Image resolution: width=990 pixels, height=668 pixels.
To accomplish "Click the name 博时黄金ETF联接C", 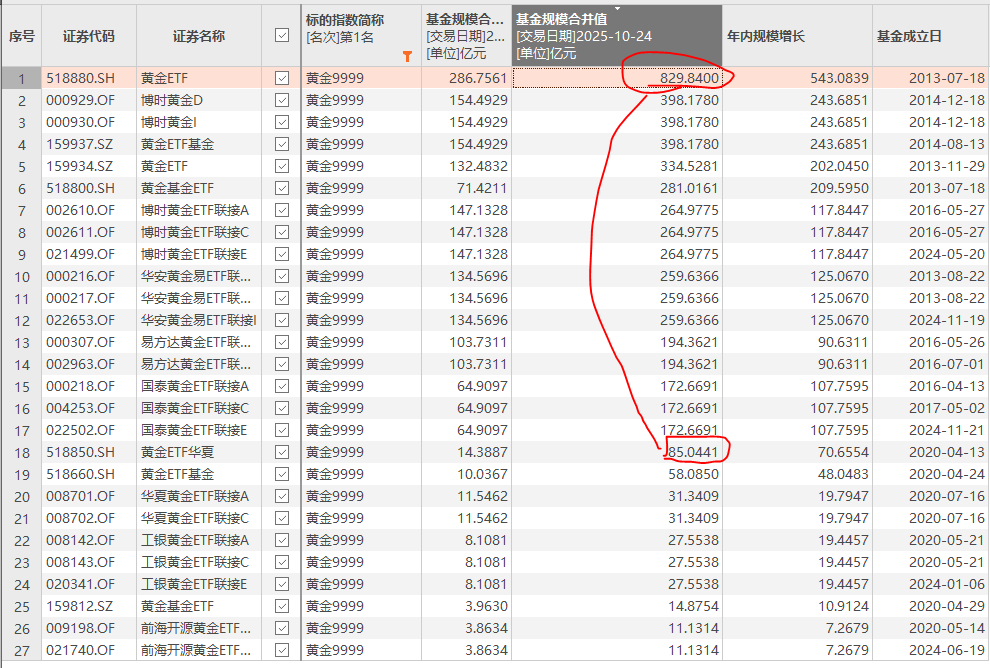I will click(195, 232).
